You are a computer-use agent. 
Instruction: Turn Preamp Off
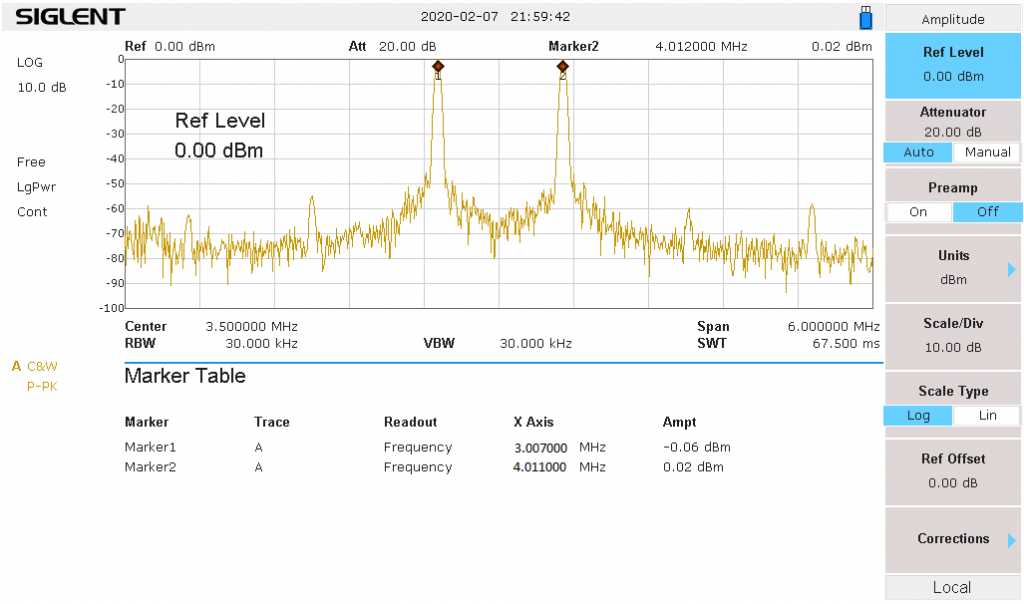(987, 212)
